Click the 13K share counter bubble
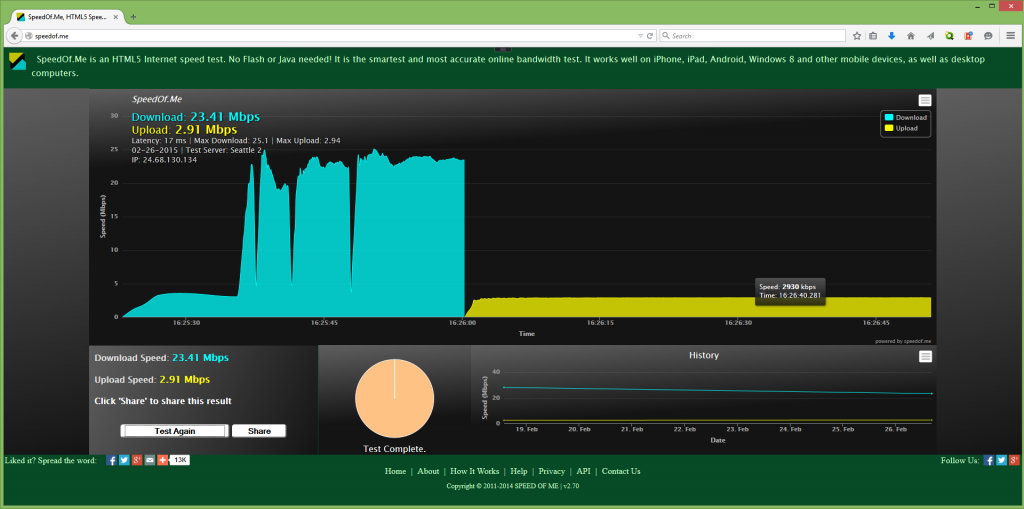 click(x=180, y=460)
